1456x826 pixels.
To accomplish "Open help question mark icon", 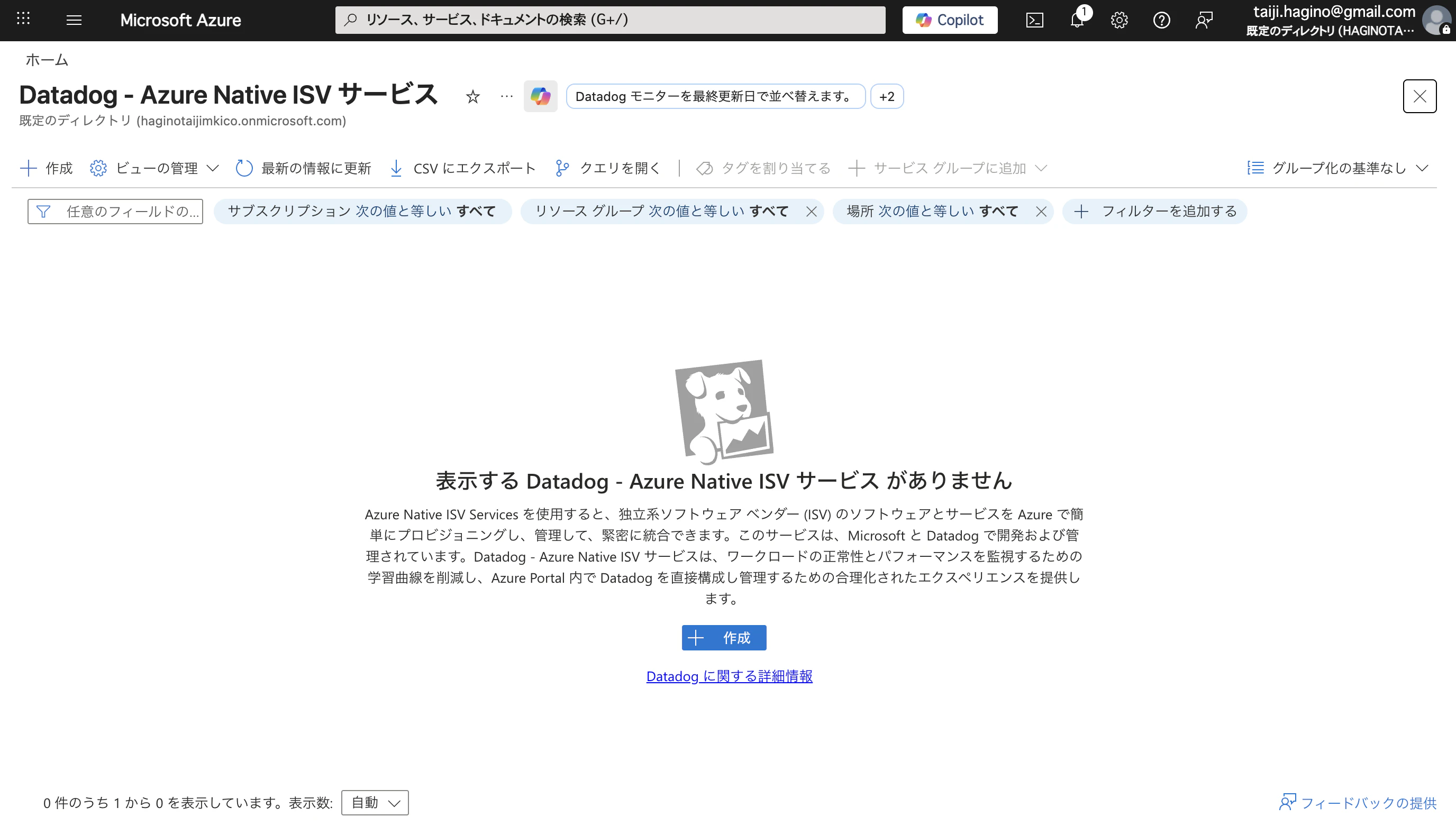I will 1161,21.
